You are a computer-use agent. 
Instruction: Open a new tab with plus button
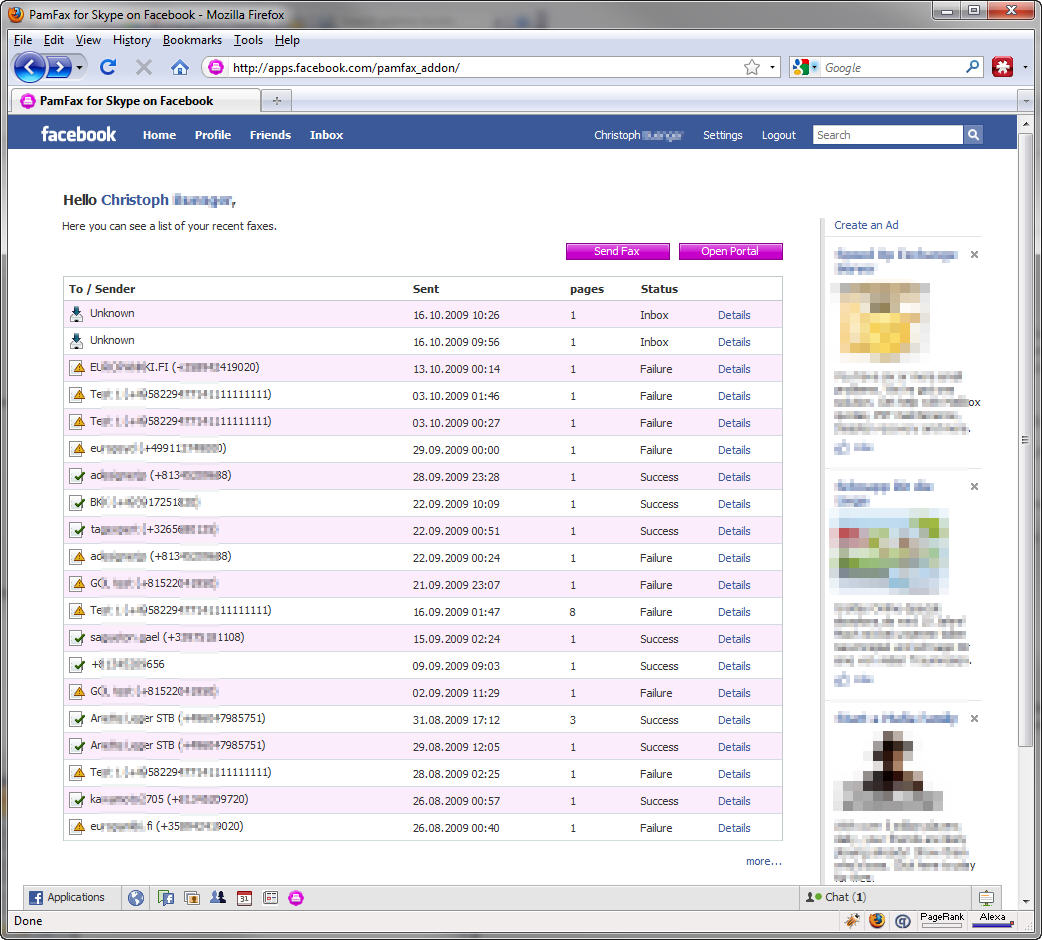276,101
